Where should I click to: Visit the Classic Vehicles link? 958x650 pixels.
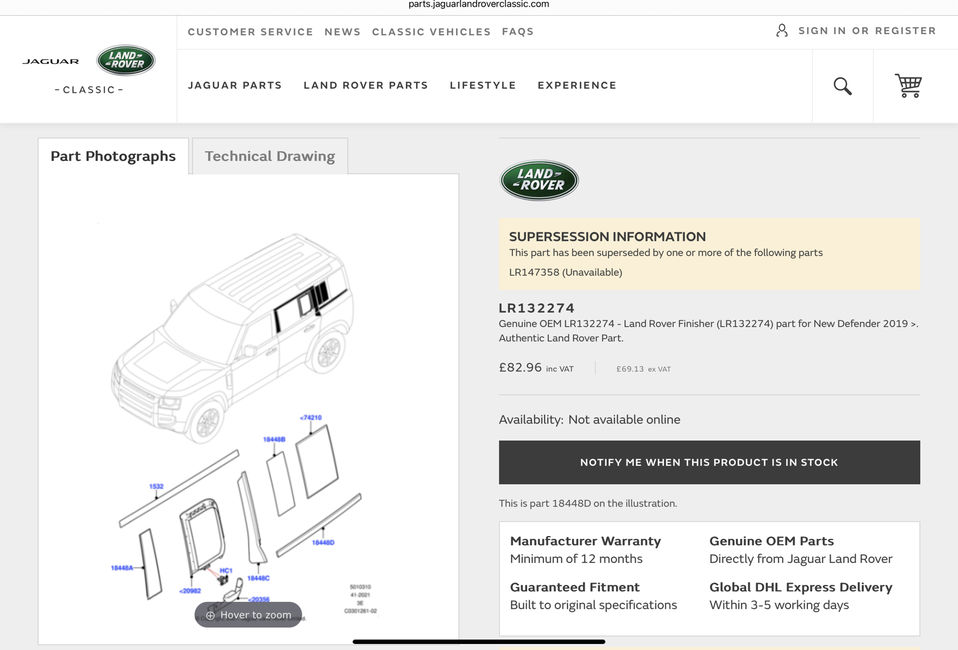[x=431, y=32]
